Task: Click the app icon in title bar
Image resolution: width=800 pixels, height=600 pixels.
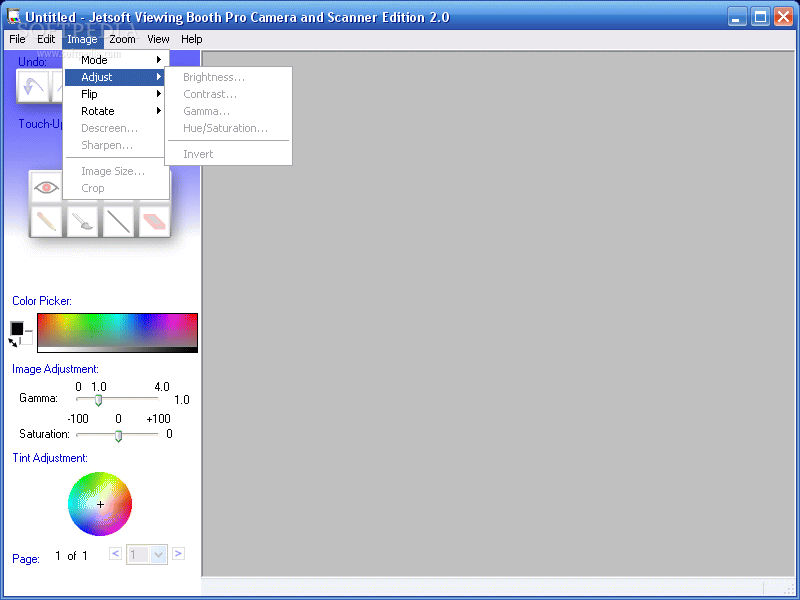Action: coord(14,17)
